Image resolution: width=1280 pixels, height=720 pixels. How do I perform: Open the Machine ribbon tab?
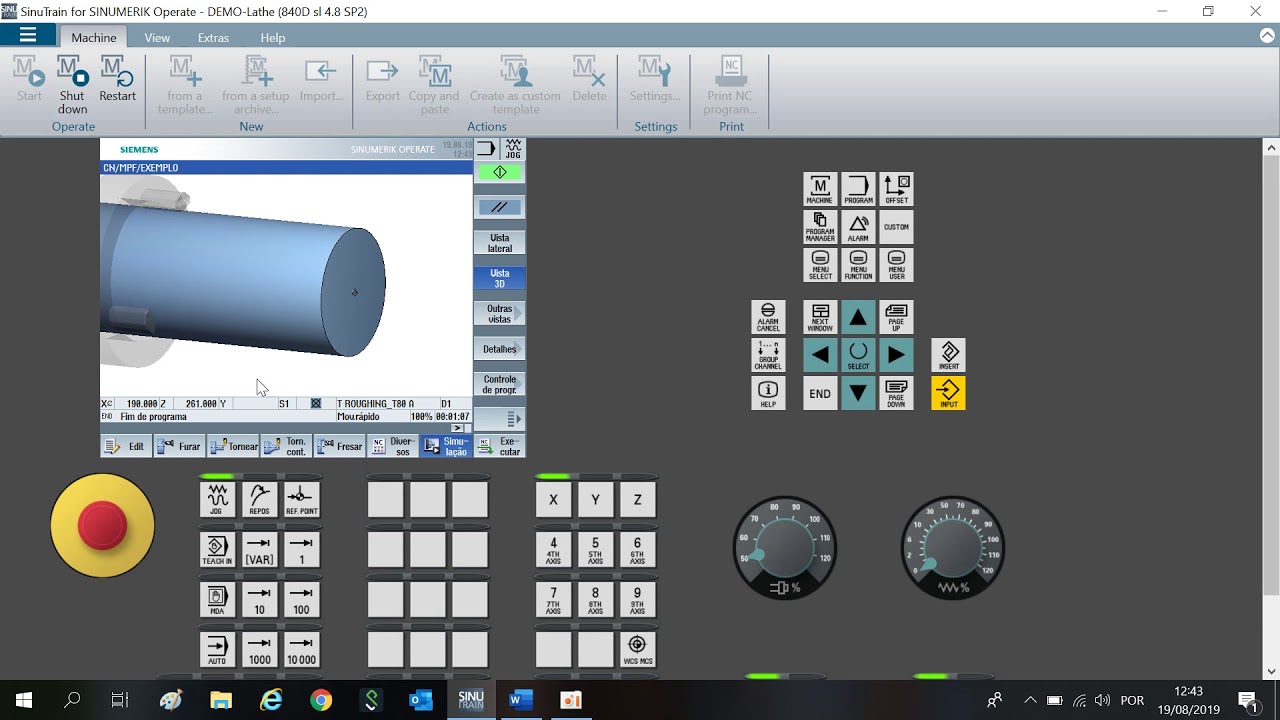tap(94, 37)
